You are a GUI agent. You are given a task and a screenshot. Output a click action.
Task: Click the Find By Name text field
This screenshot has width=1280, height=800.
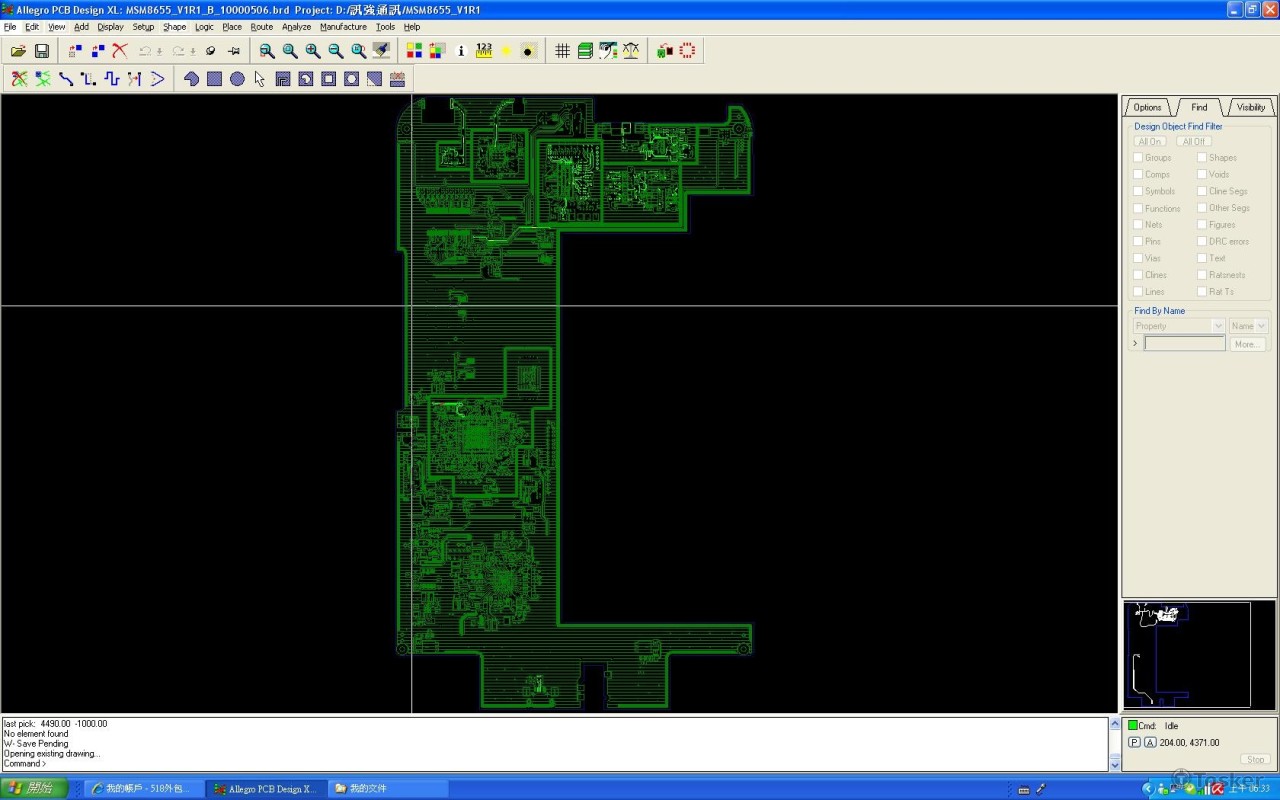(x=1184, y=344)
